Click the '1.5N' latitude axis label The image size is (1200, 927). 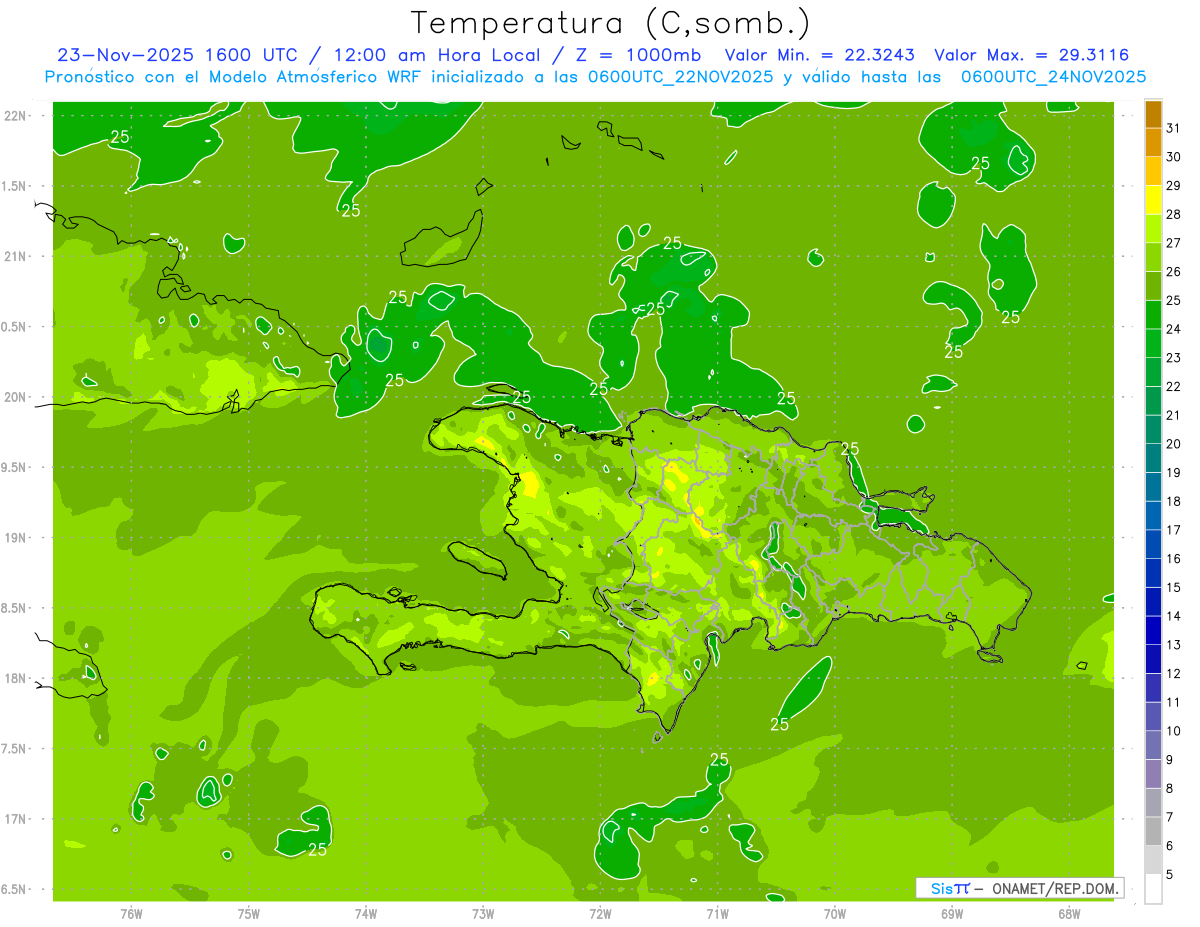[15, 186]
